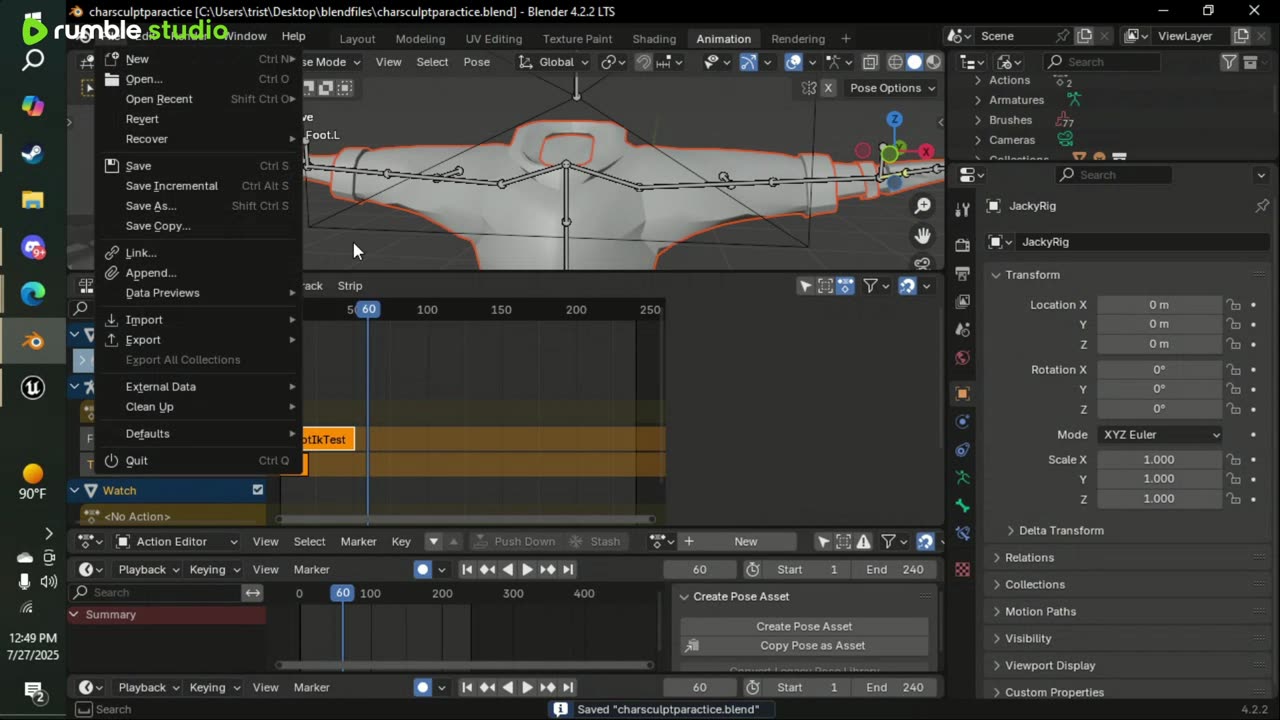
Task: Open the Tool properties tab icon
Action: click(x=962, y=209)
